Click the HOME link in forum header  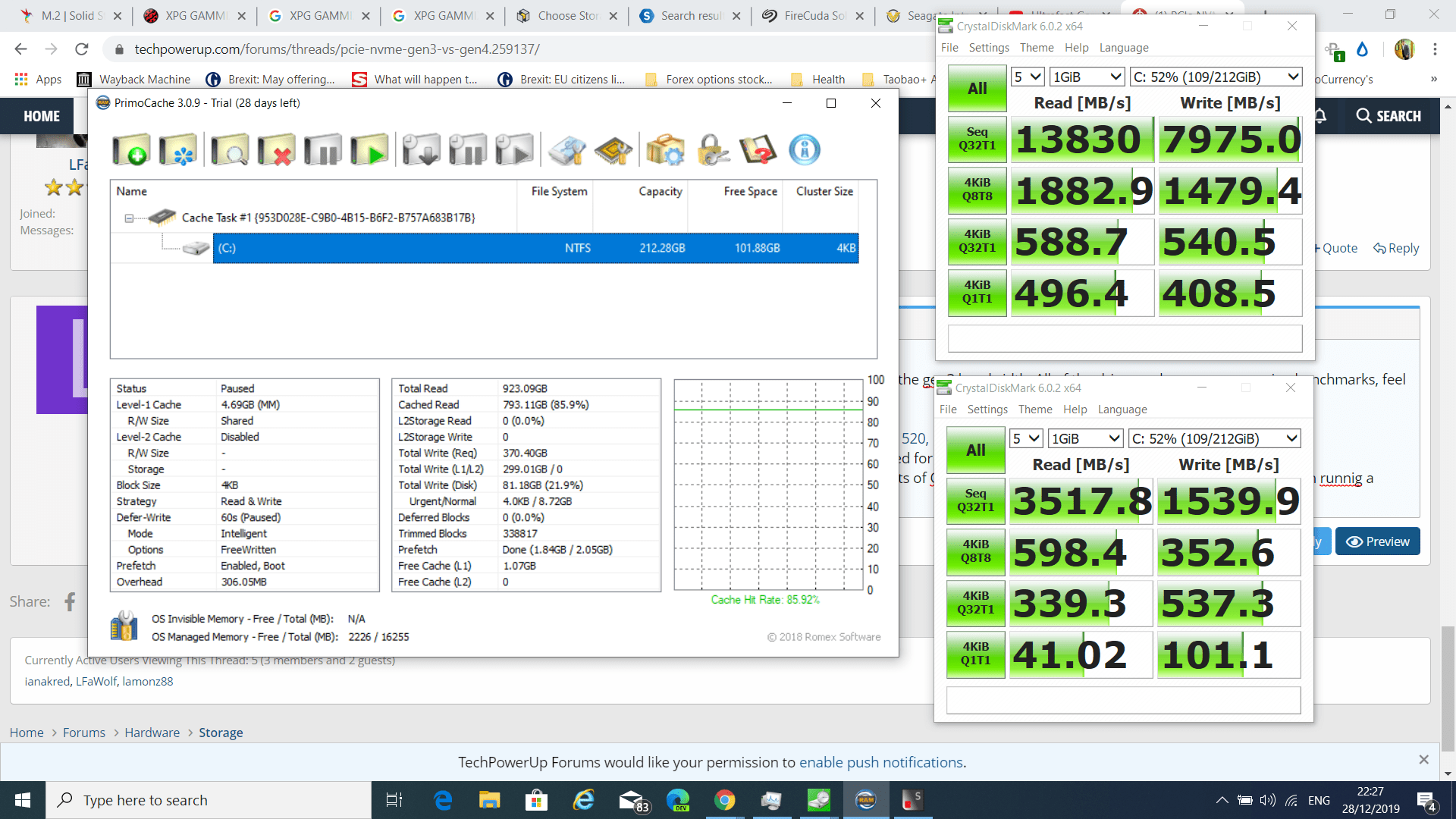point(41,116)
